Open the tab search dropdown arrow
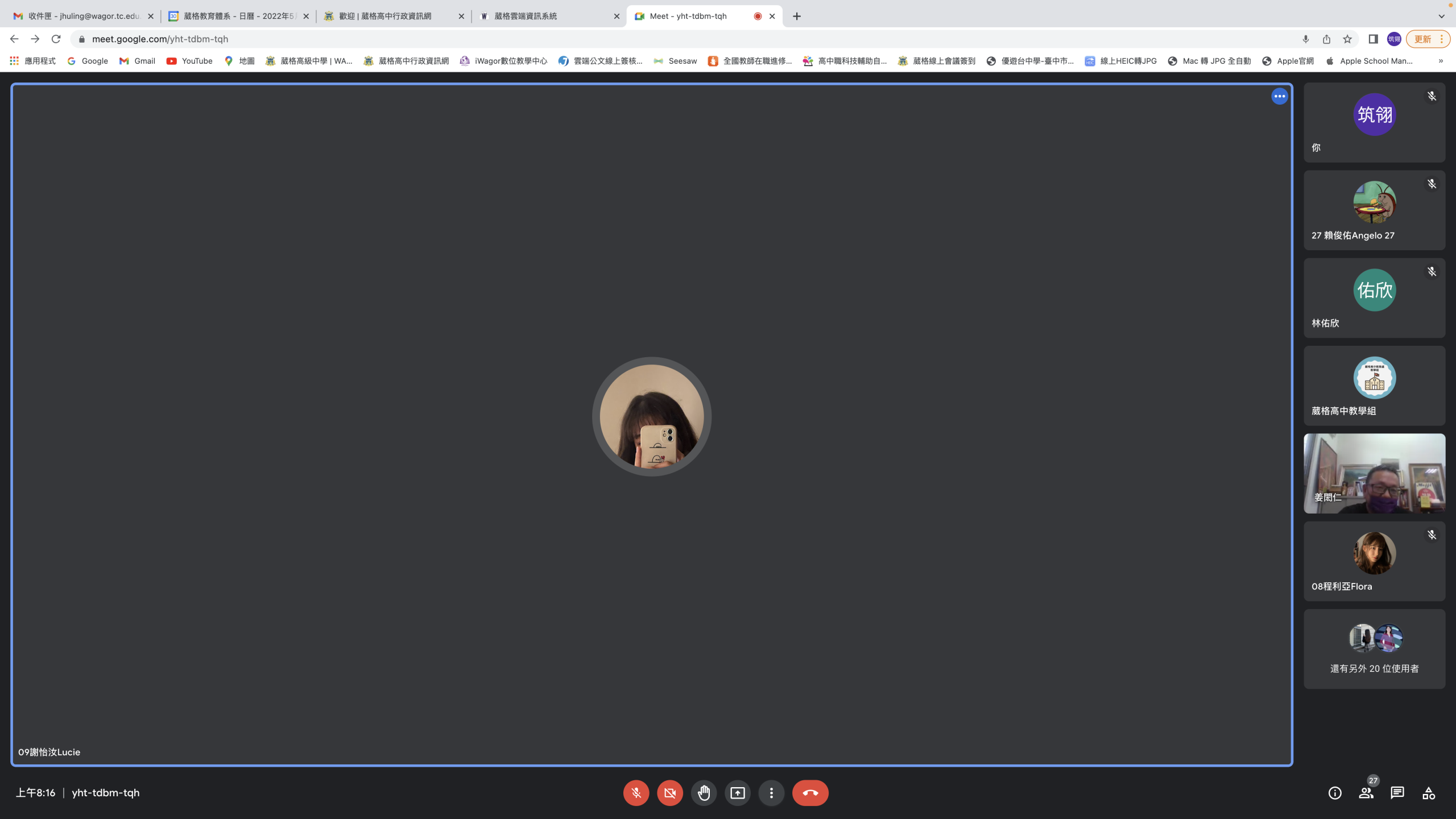Image resolution: width=1456 pixels, height=819 pixels. pos(1441,16)
